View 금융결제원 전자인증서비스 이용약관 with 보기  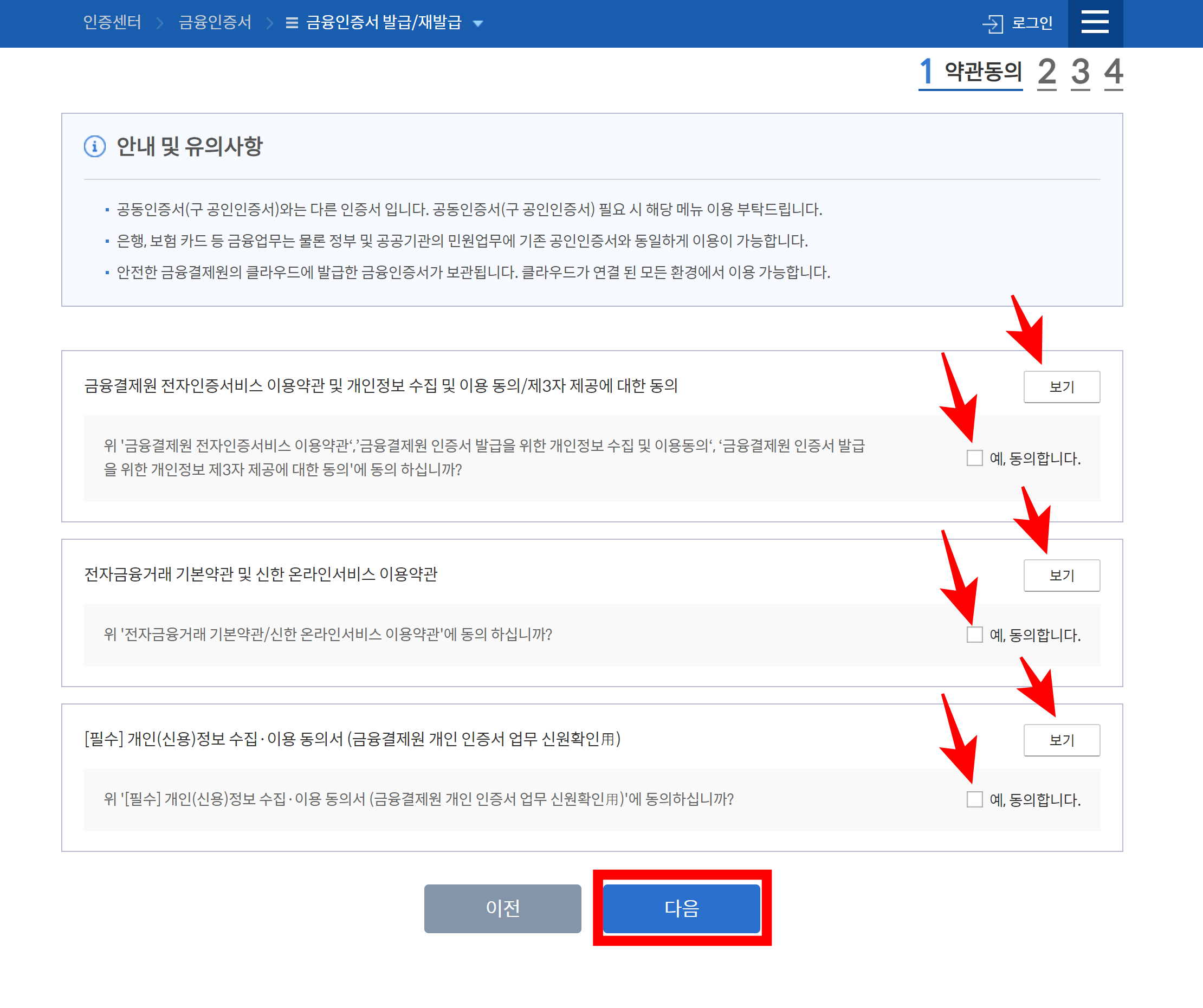click(x=1061, y=387)
